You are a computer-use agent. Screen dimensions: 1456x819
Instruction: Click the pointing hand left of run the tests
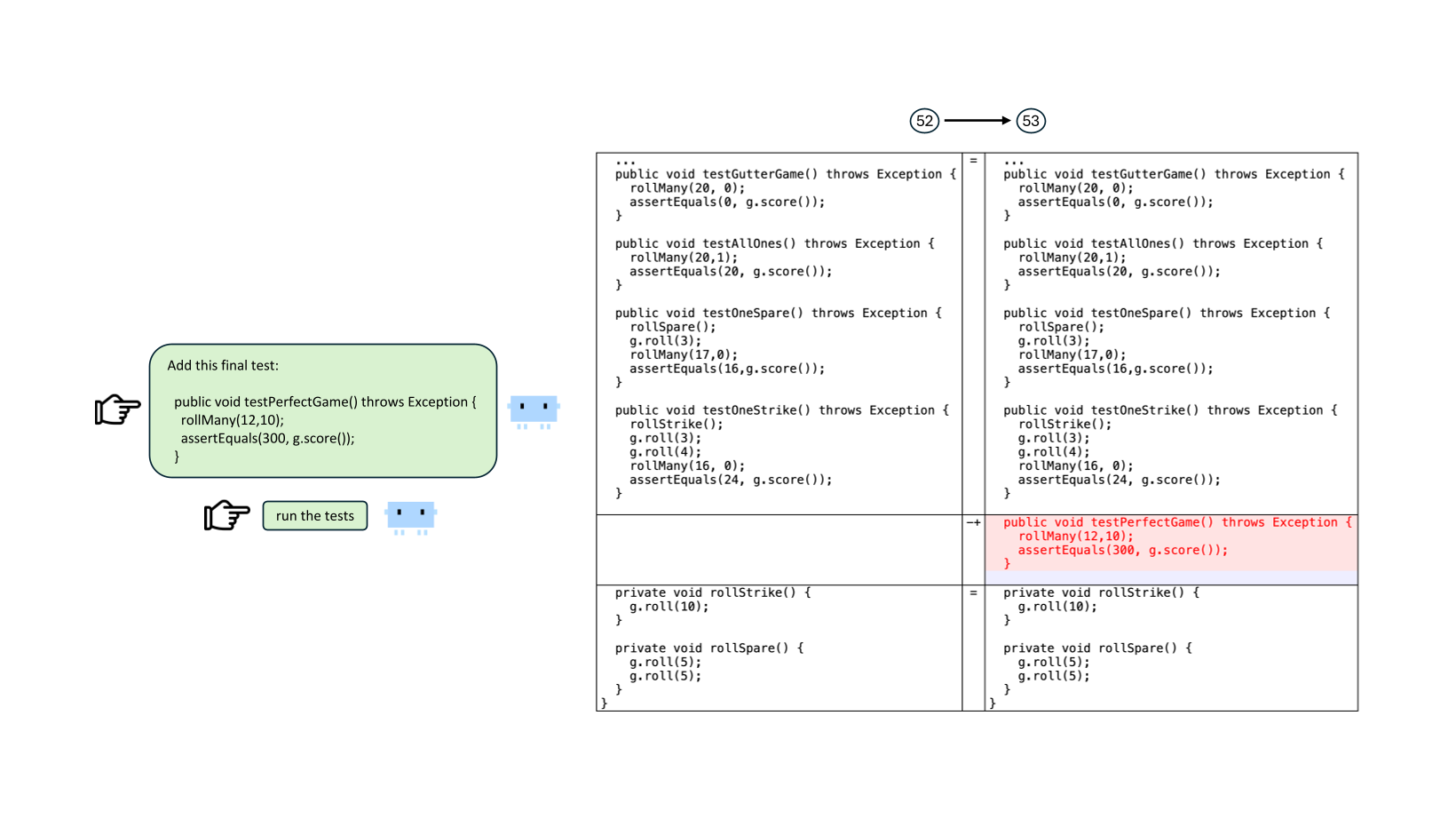[226, 515]
